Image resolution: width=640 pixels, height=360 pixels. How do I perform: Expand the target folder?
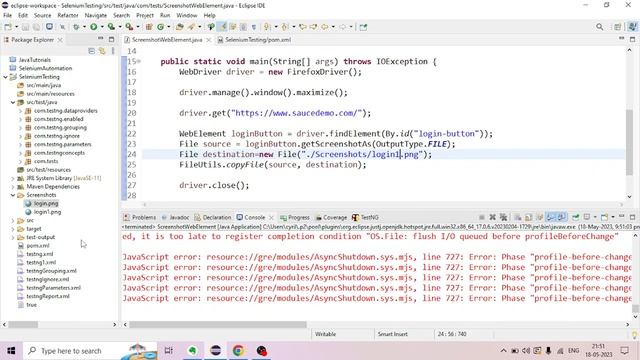click(13, 229)
